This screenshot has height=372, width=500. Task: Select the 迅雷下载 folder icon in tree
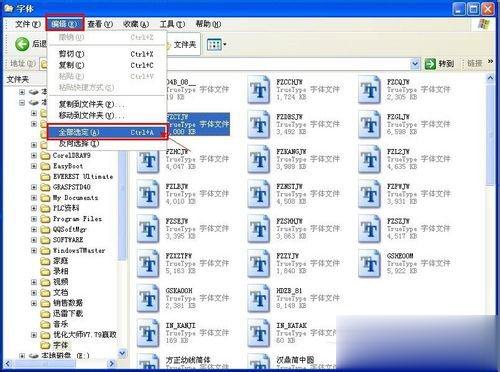pos(45,314)
